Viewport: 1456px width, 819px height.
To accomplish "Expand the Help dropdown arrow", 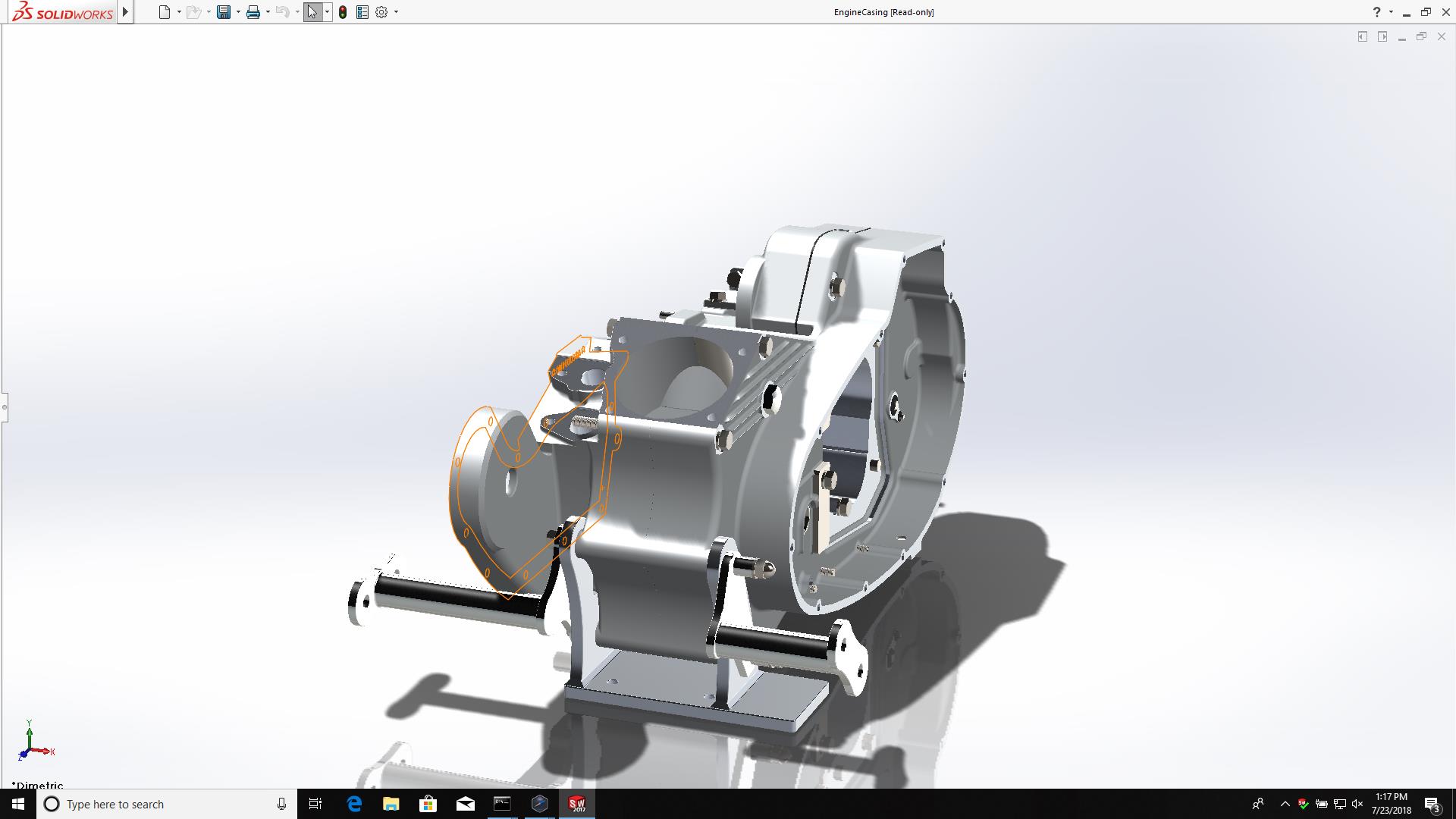I will pyautogui.click(x=1391, y=12).
